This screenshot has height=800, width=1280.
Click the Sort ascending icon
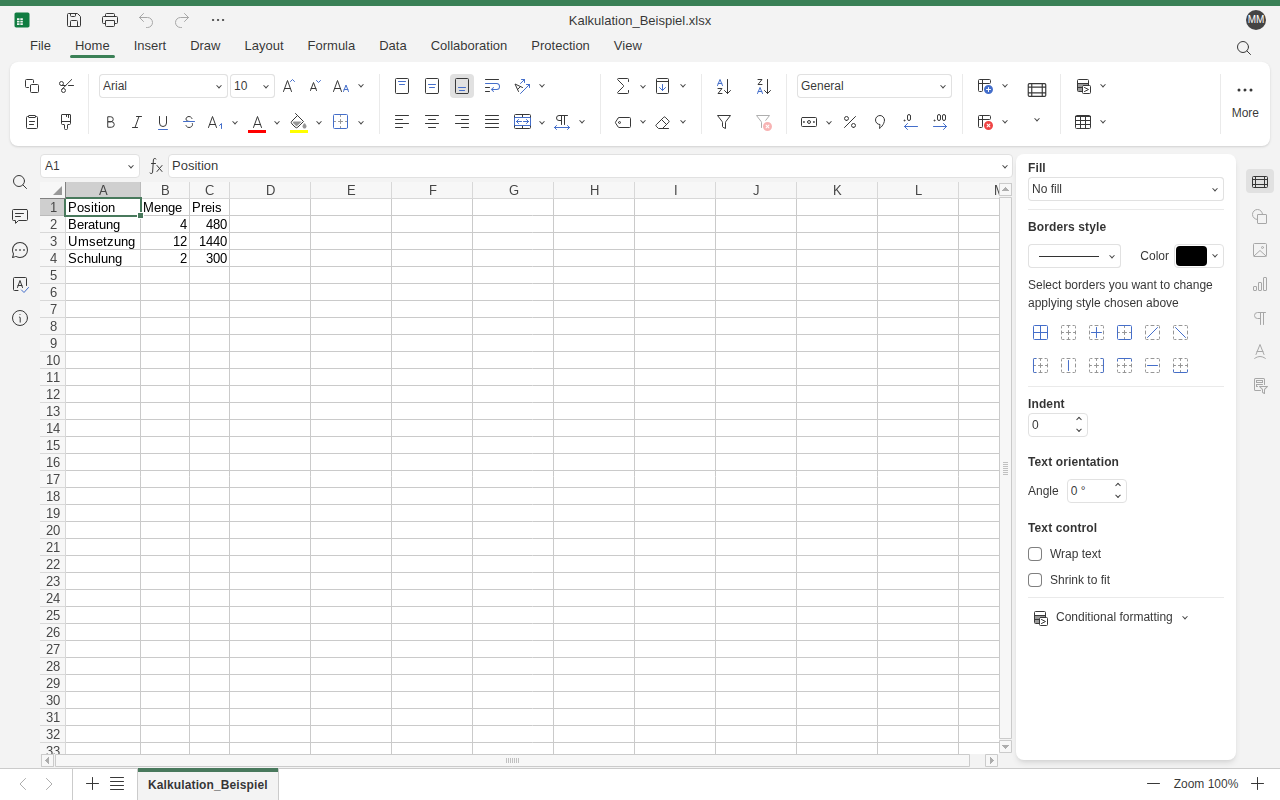pyautogui.click(x=724, y=86)
